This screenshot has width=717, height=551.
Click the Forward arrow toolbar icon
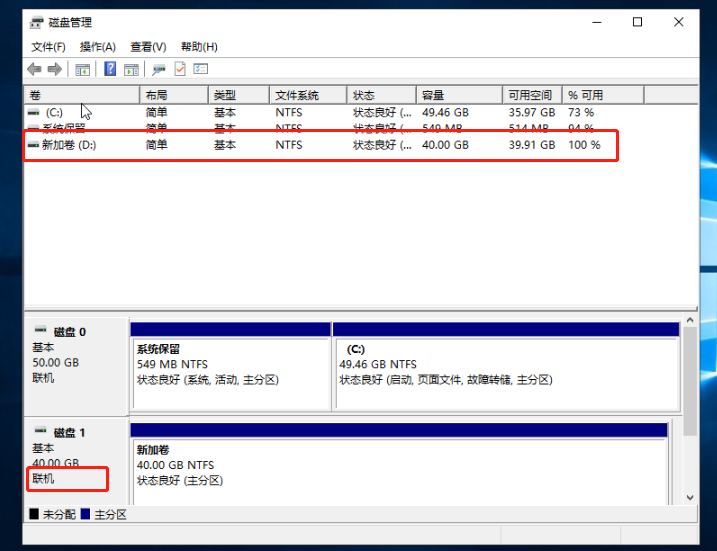tap(54, 69)
